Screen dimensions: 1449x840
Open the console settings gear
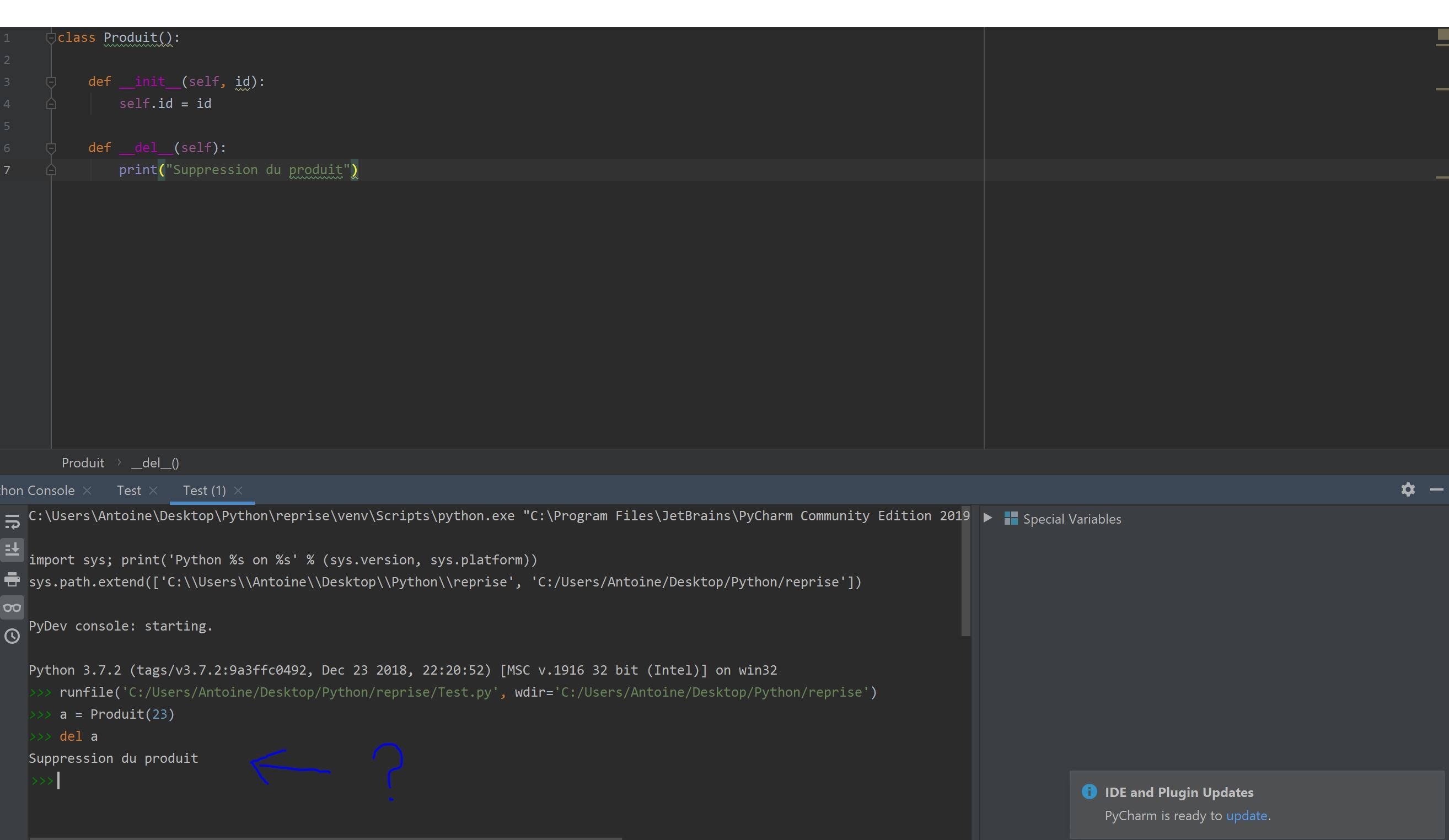point(1408,489)
